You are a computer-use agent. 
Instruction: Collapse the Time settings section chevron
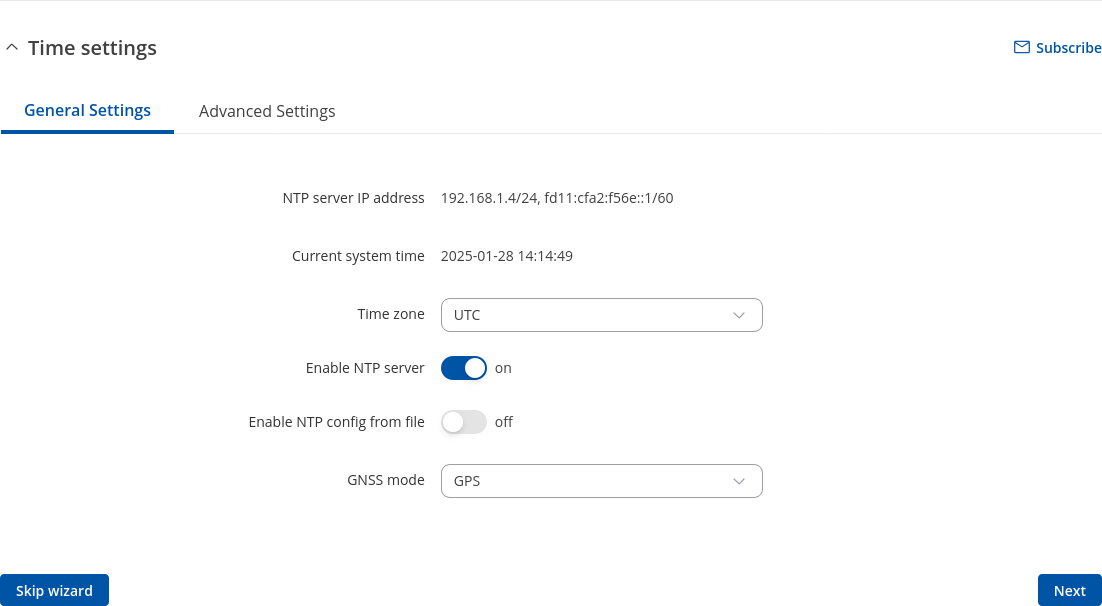[12, 48]
